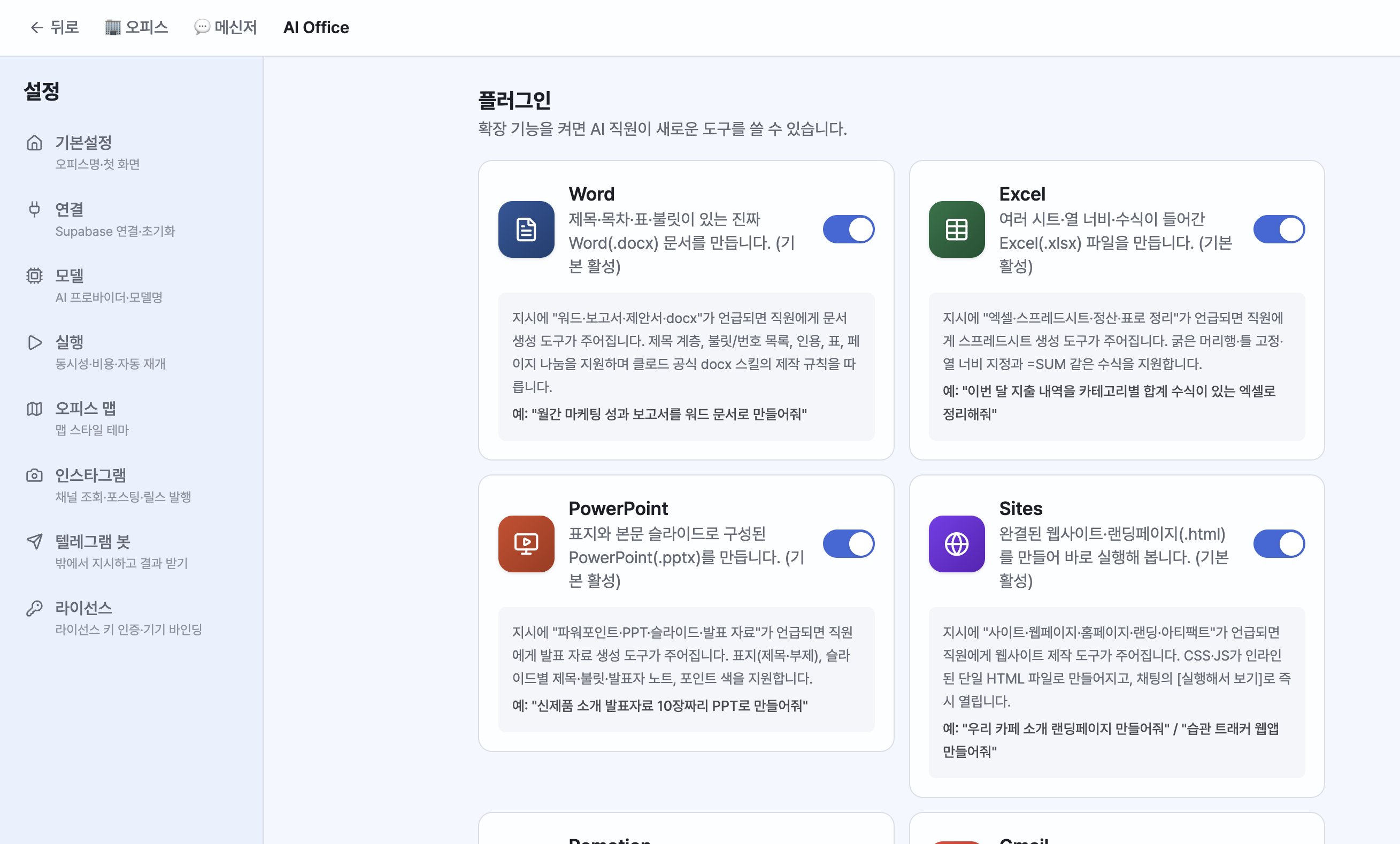1400x844 pixels.
Task: Select the 실행 settings section
Action: click(131, 352)
